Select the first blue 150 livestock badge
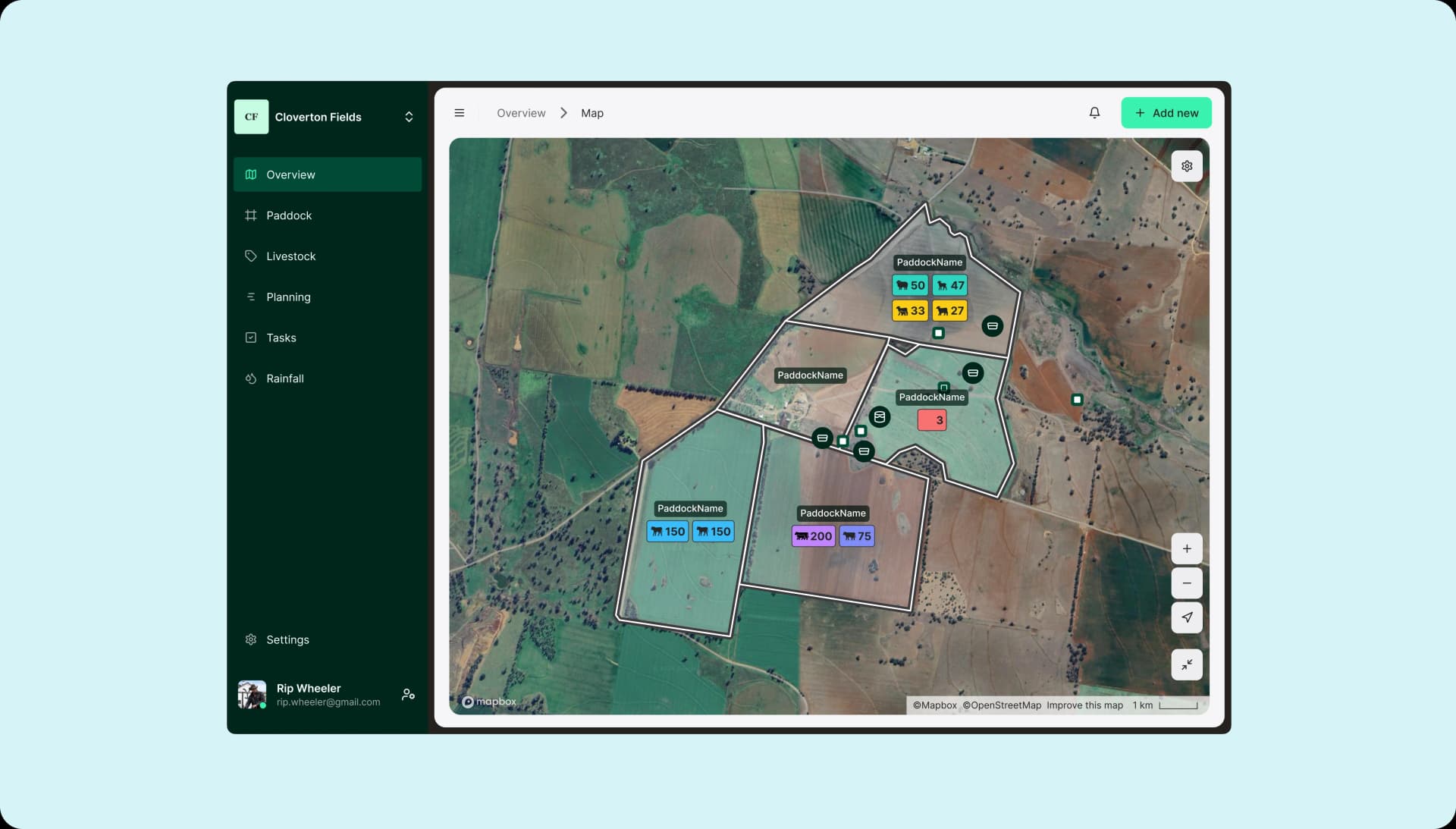The height and width of the screenshot is (829, 1456). coord(667,532)
